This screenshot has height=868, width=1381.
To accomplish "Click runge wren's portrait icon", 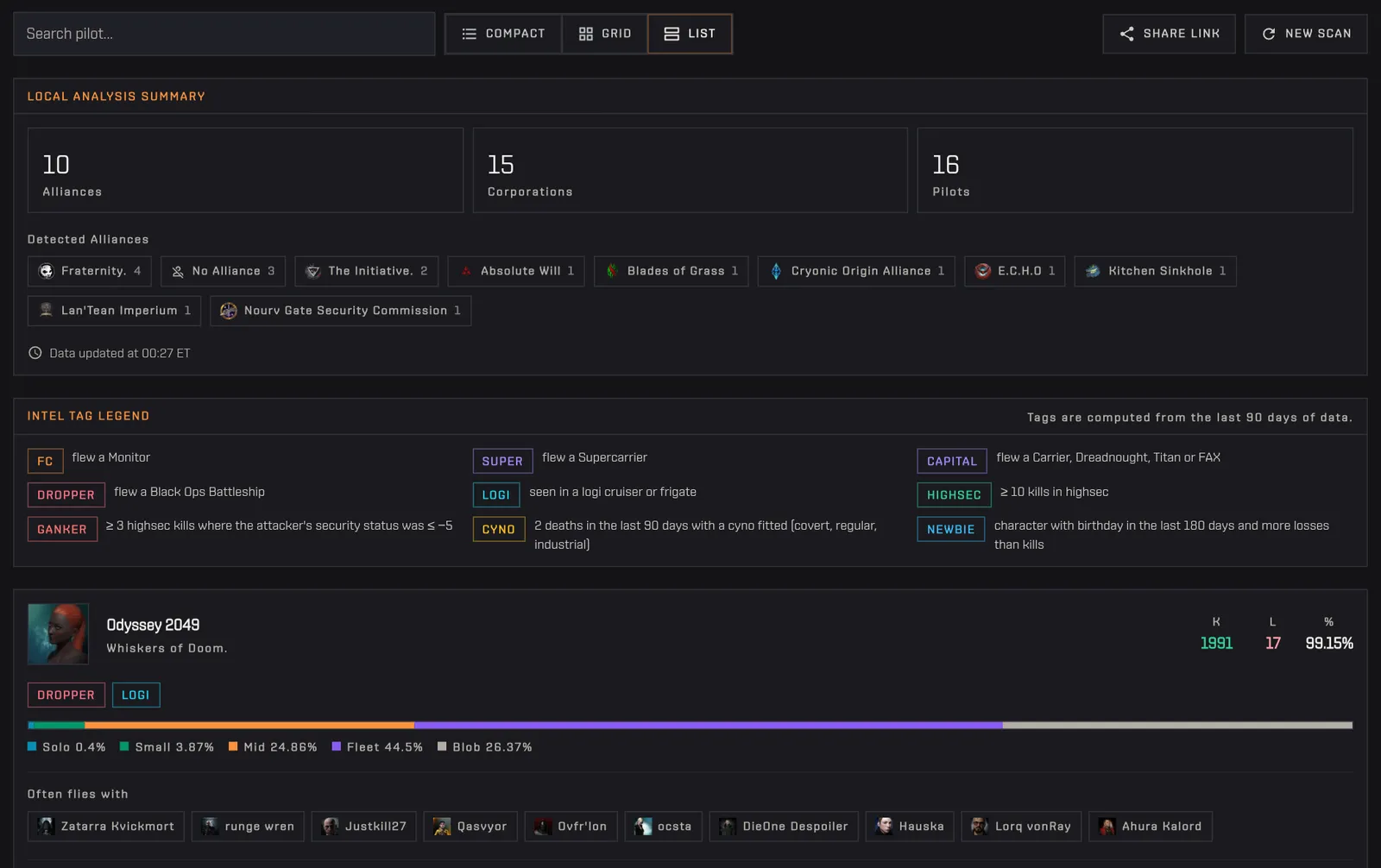I will [x=210, y=827].
